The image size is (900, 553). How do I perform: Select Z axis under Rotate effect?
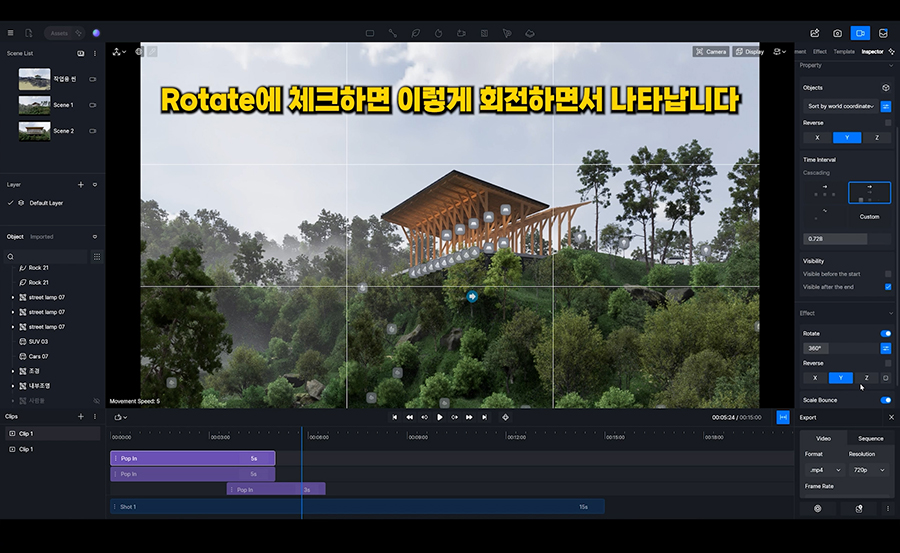click(866, 378)
